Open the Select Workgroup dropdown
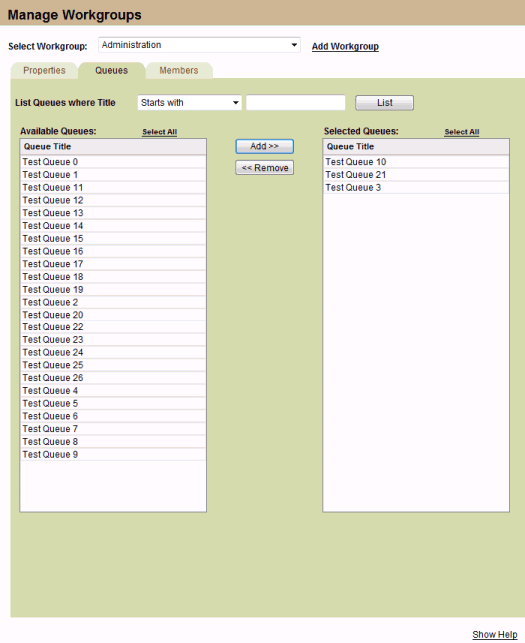The image size is (525, 643). [x=199, y=45]
